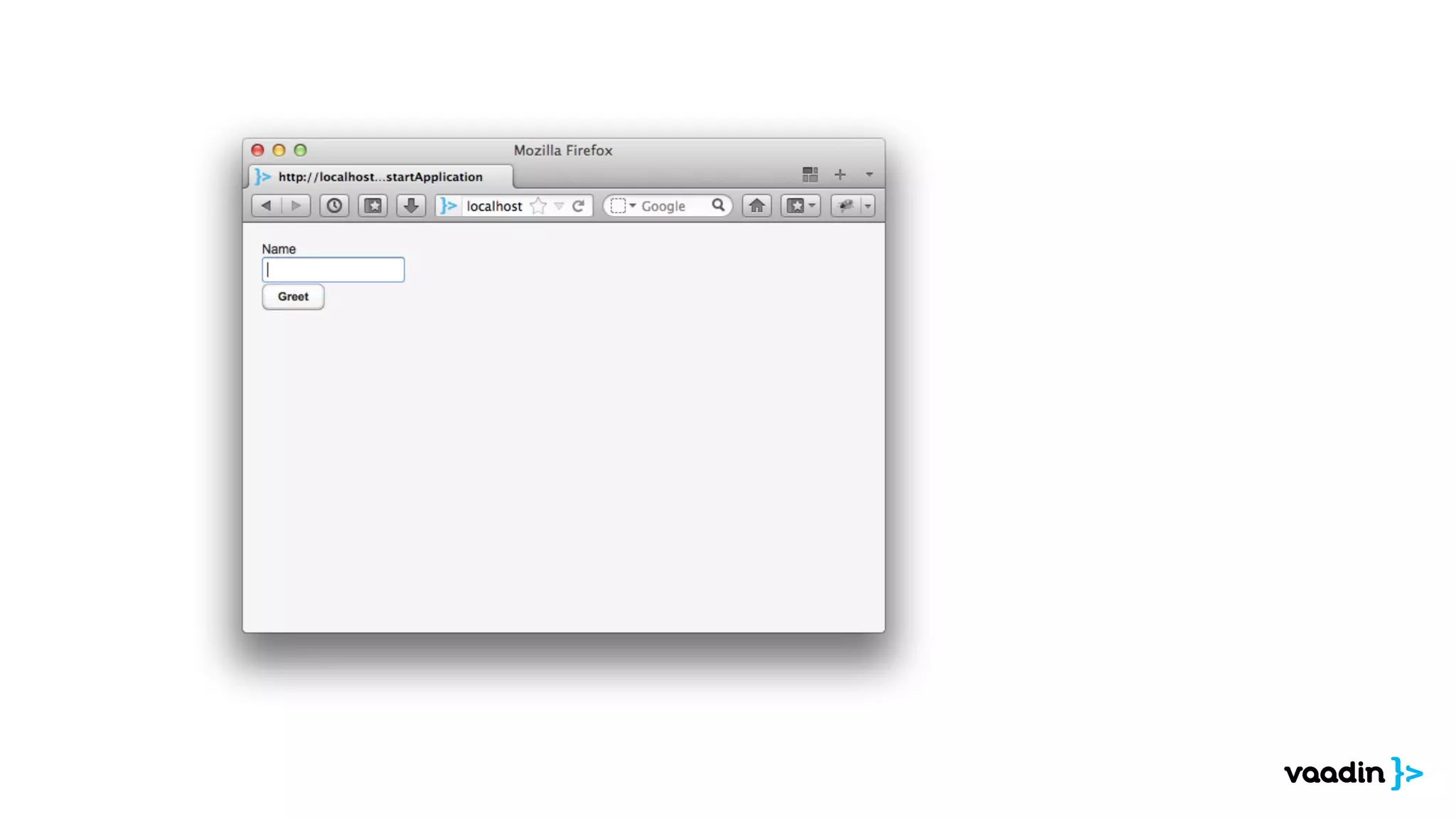
Task: Open the bookmarks menu dropdown button
Action: pos(801,206)
